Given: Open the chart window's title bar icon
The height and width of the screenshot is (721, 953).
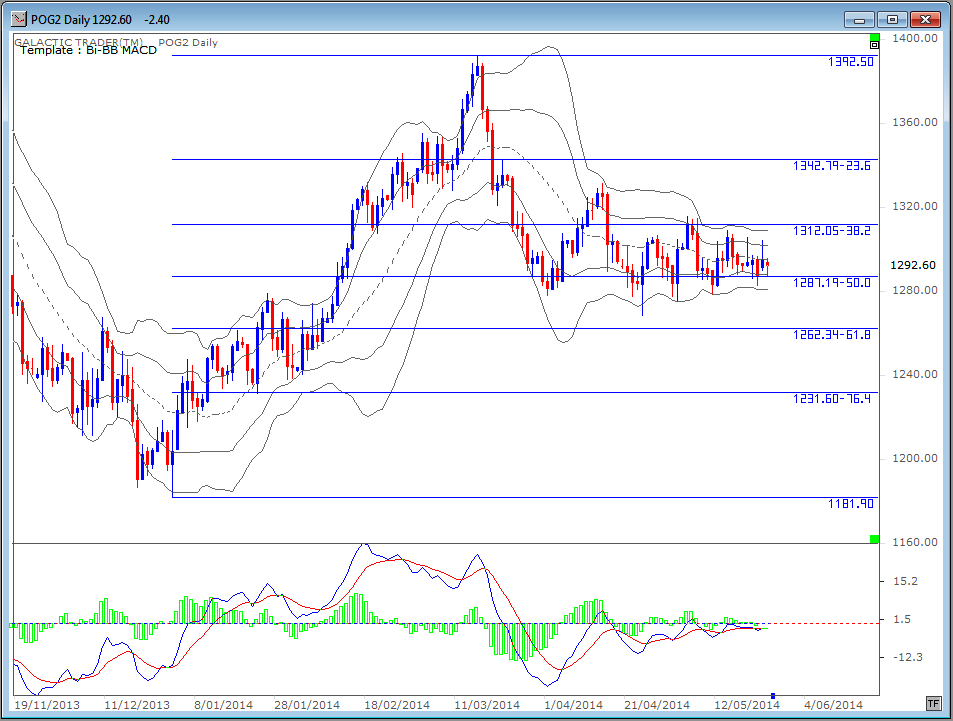Looking at the screenshot, I should tap(19, 19).
